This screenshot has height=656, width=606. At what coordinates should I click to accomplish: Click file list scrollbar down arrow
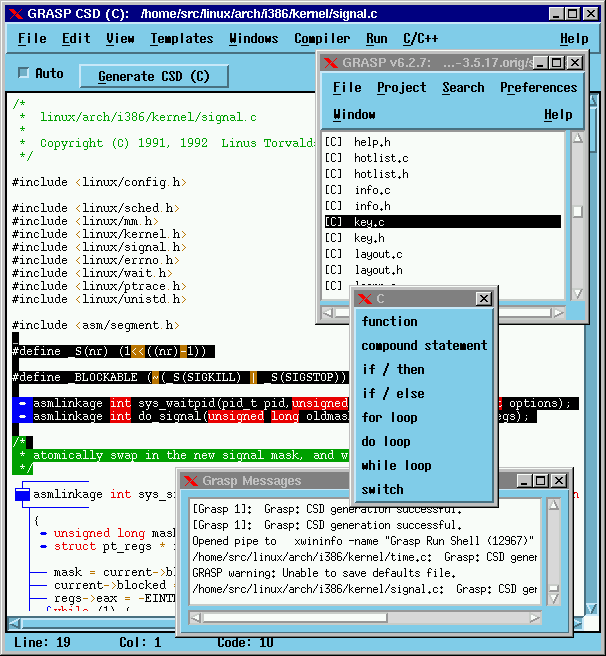[x=578, y=294]
